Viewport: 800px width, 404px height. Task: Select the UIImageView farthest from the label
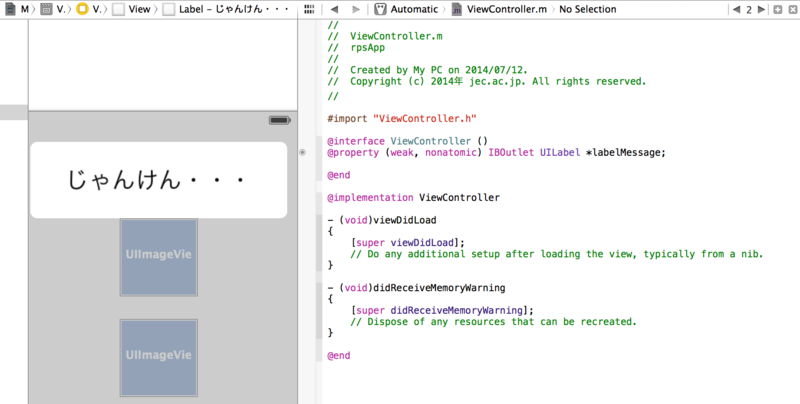coord(159,358)
